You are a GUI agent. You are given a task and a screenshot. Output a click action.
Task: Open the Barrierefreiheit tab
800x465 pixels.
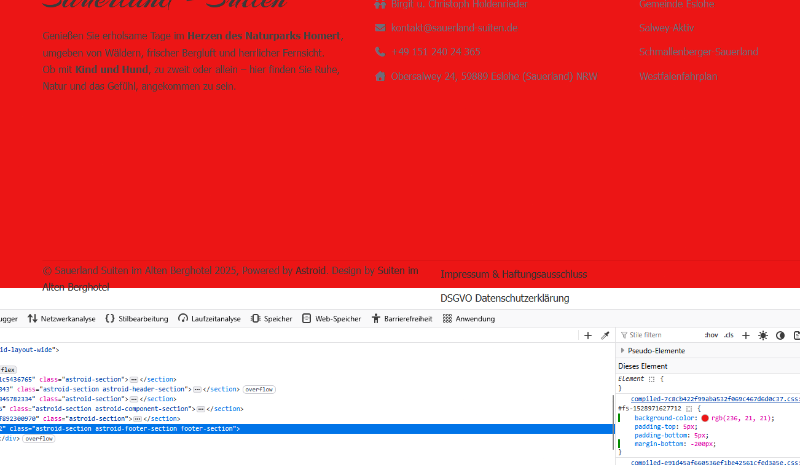(x=406, y=319)
